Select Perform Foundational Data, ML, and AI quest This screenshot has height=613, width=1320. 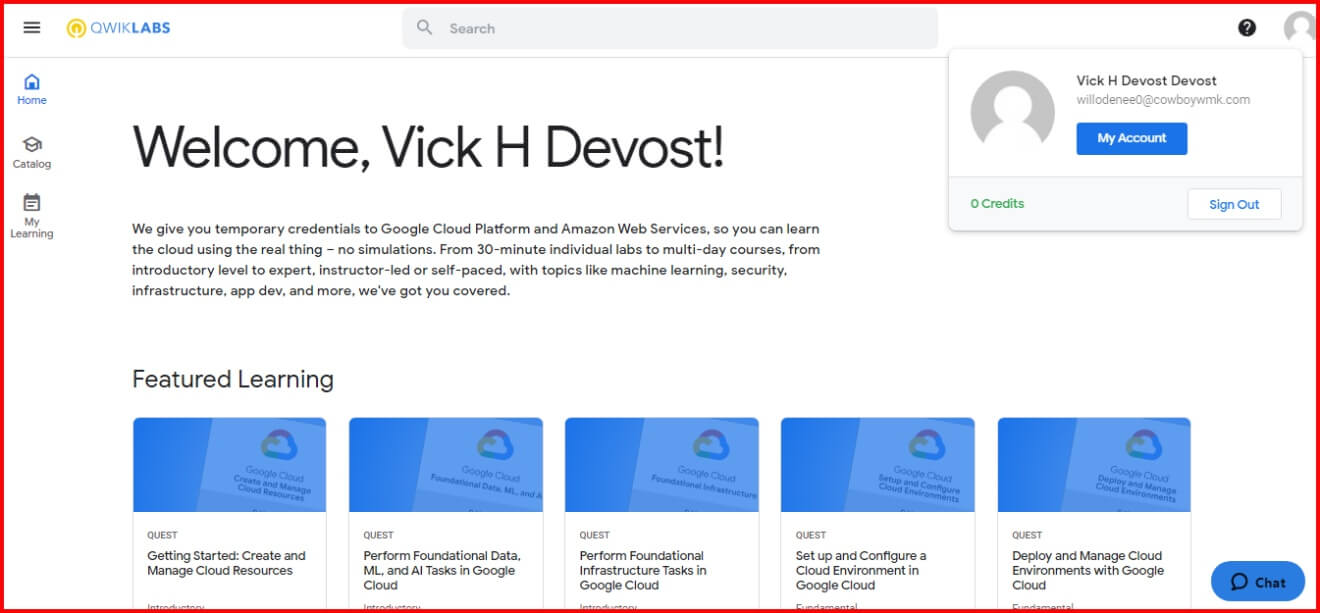tap(441, 570)
